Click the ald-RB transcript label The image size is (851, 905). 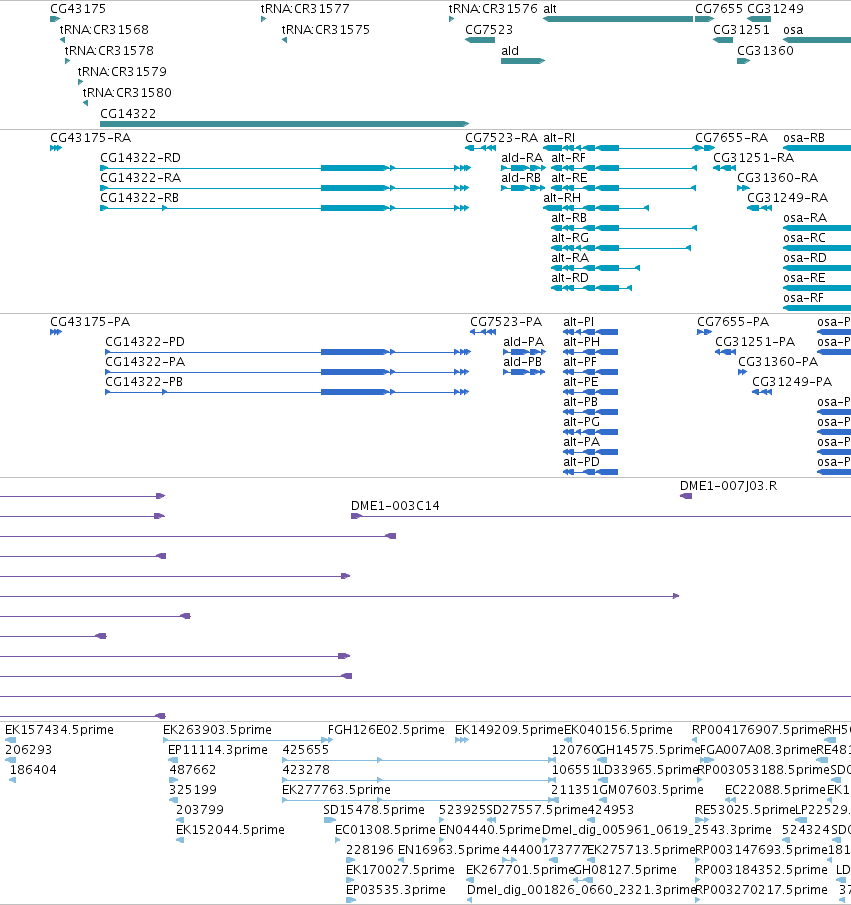[x=521, y=178]
